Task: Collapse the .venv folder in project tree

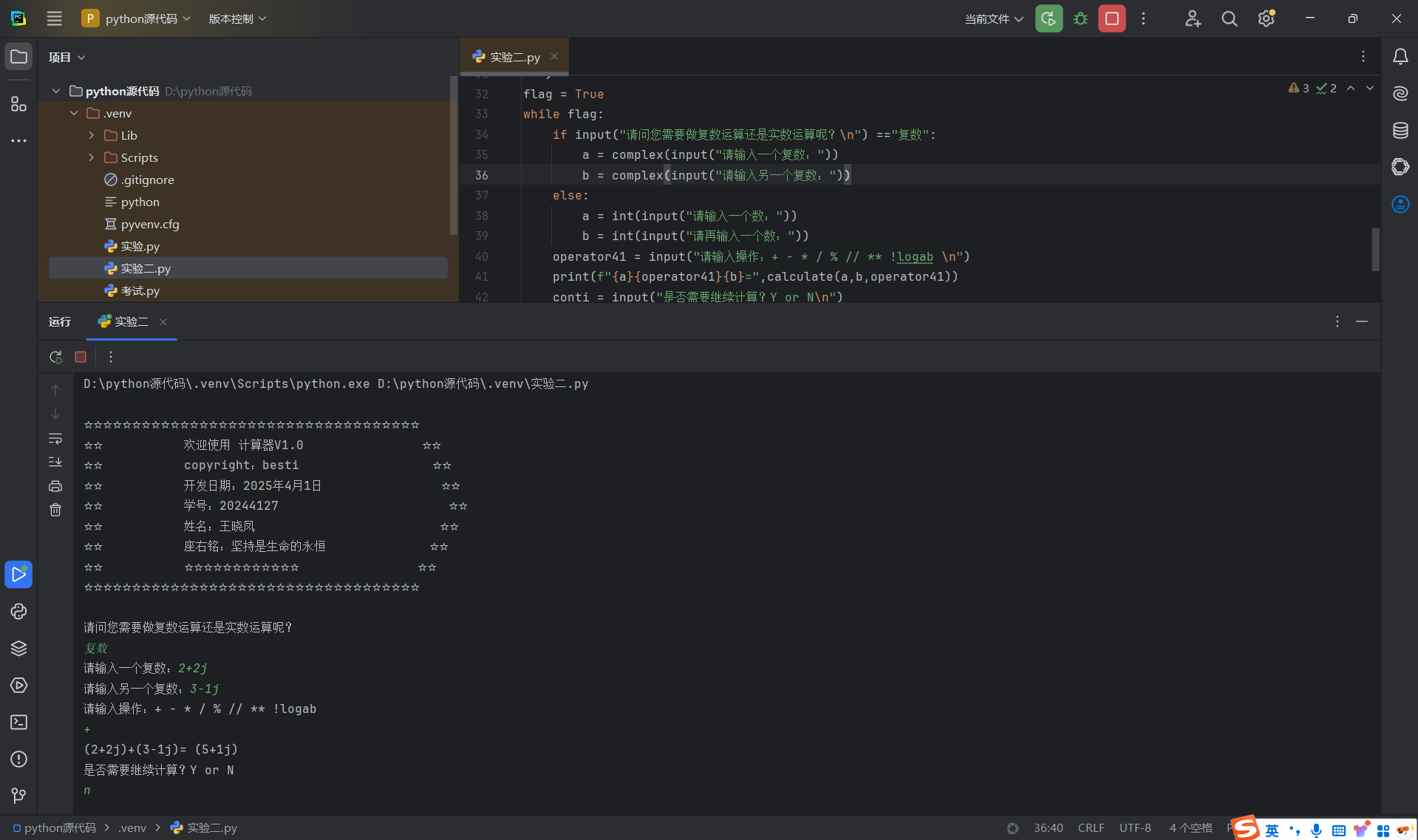Action: pos(74,113)
